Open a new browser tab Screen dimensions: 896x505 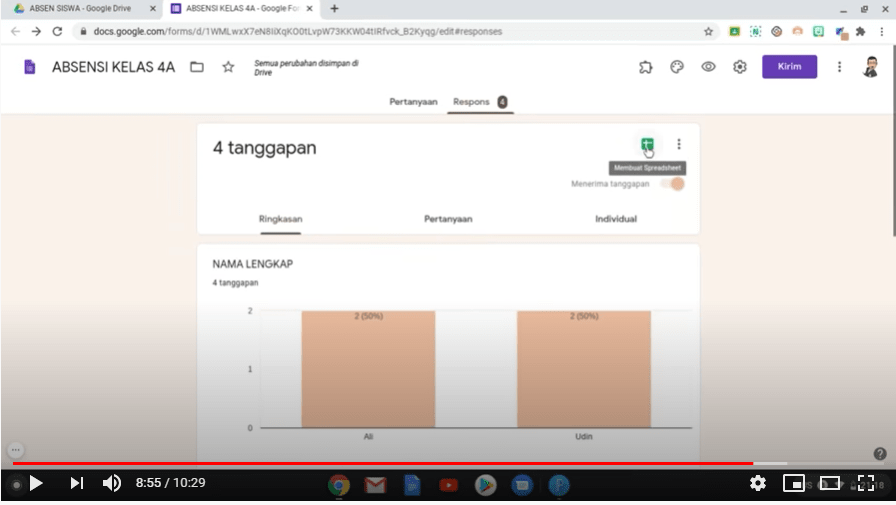tap(334, 9)
